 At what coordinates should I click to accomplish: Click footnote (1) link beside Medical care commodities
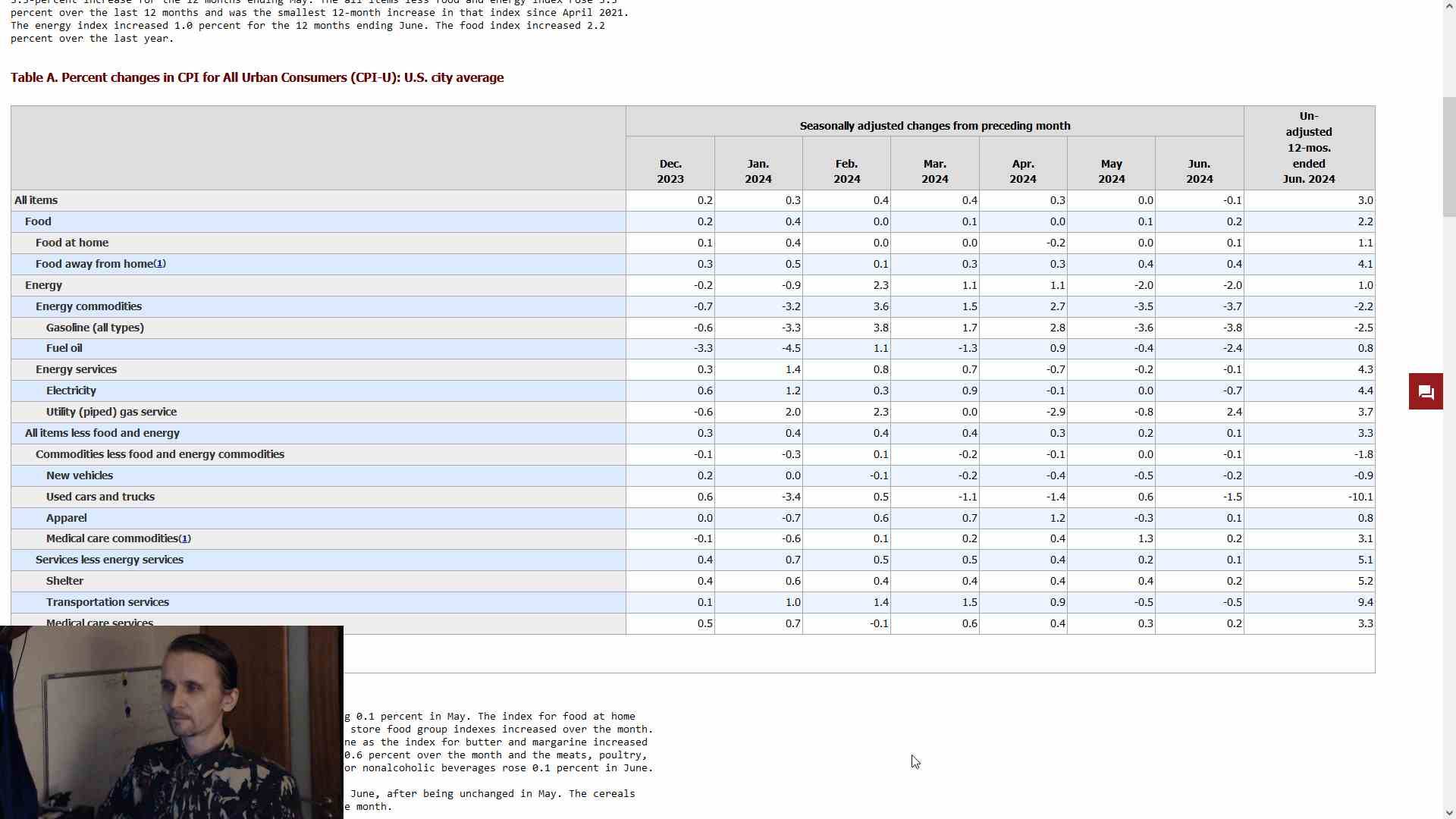(185, 538)
